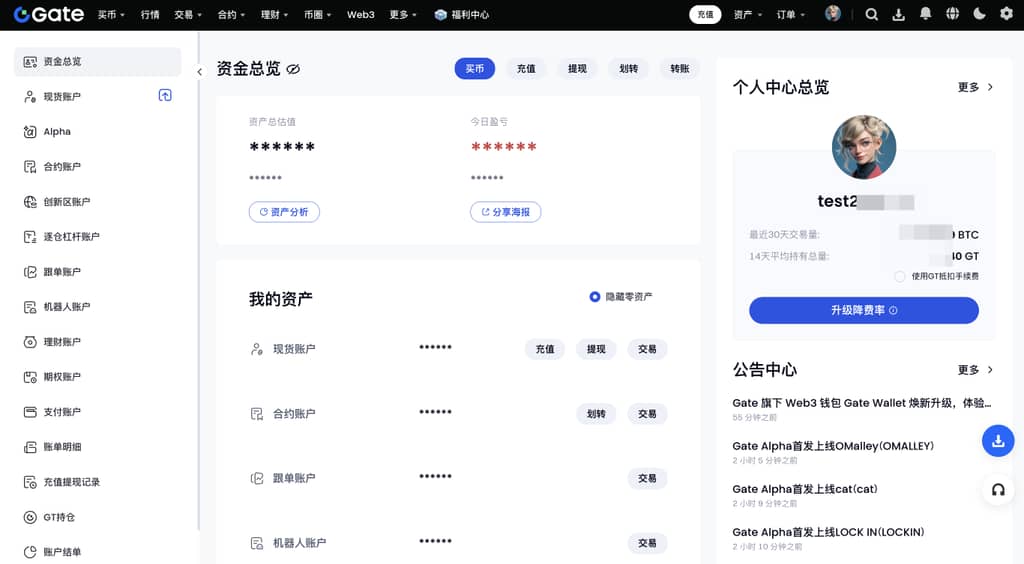Click the 升级降费率 button
This screenshot has width=1024, height=564.
click(863, 310)
